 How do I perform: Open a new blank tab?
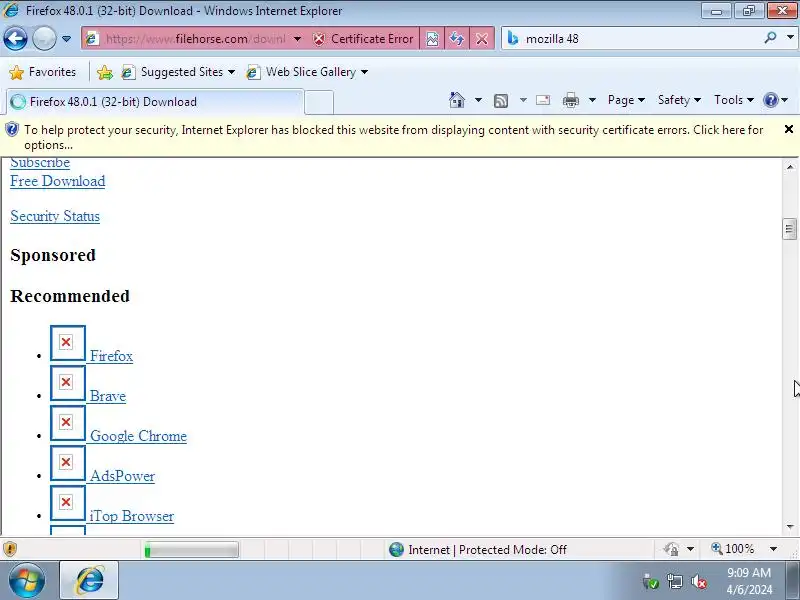coord(319,102)
